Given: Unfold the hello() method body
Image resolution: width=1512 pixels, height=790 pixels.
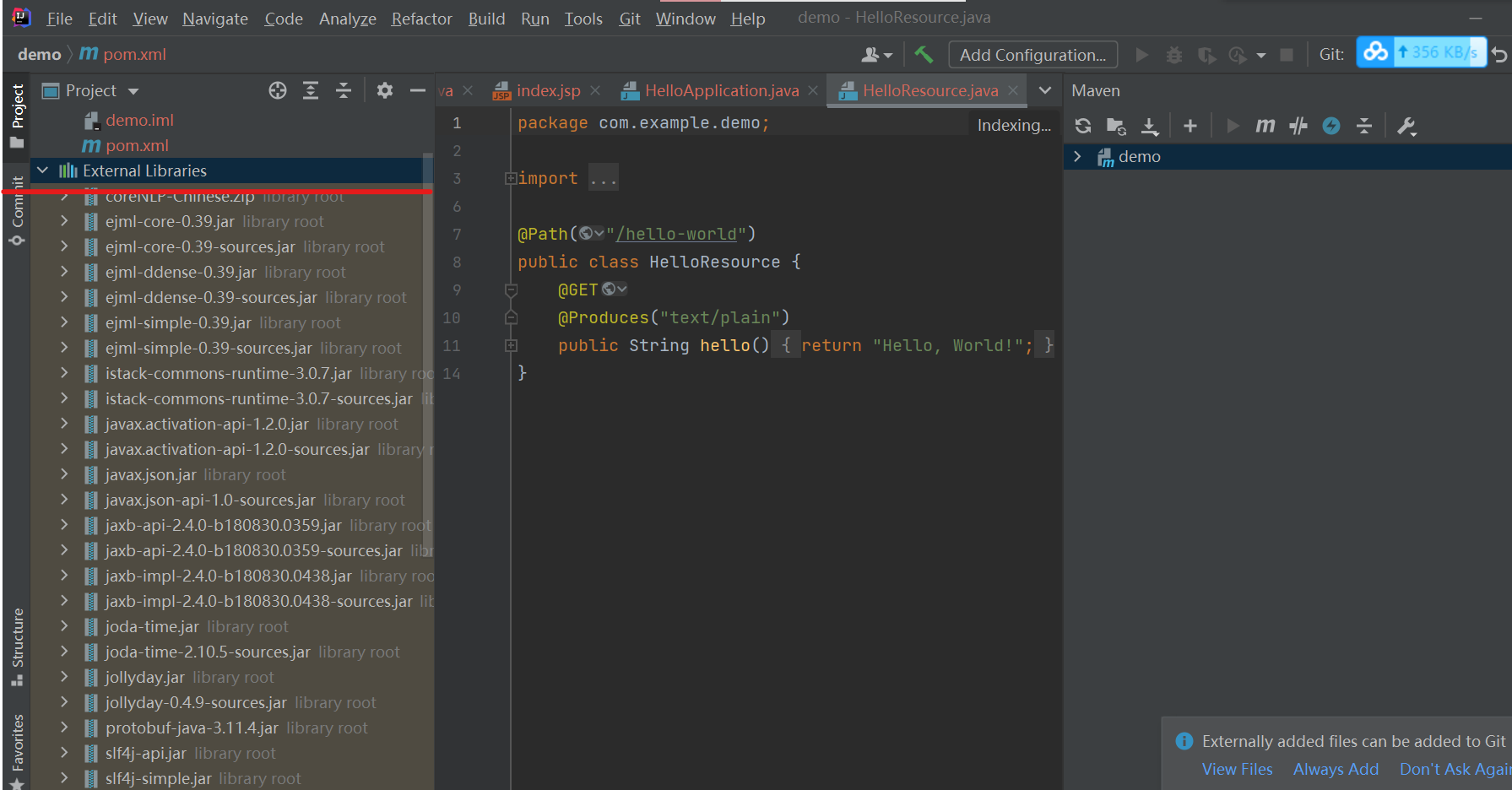Looking at the screenshot, I should click(511, 345).
